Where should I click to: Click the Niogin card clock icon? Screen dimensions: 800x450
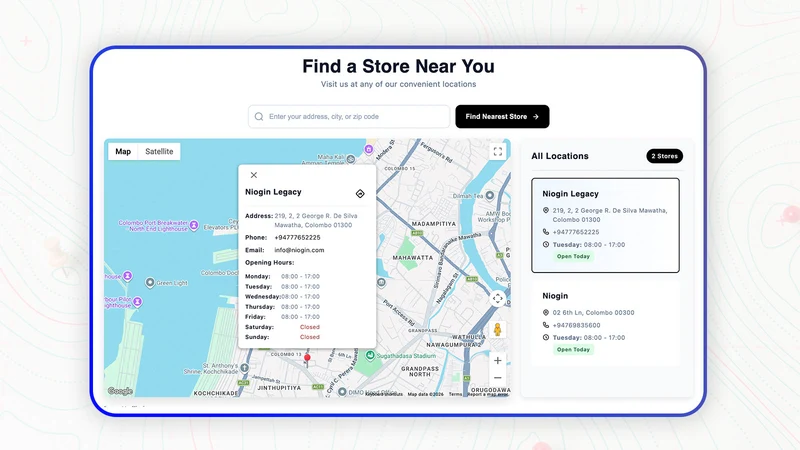pyautogui.click(x=546, y=337)
